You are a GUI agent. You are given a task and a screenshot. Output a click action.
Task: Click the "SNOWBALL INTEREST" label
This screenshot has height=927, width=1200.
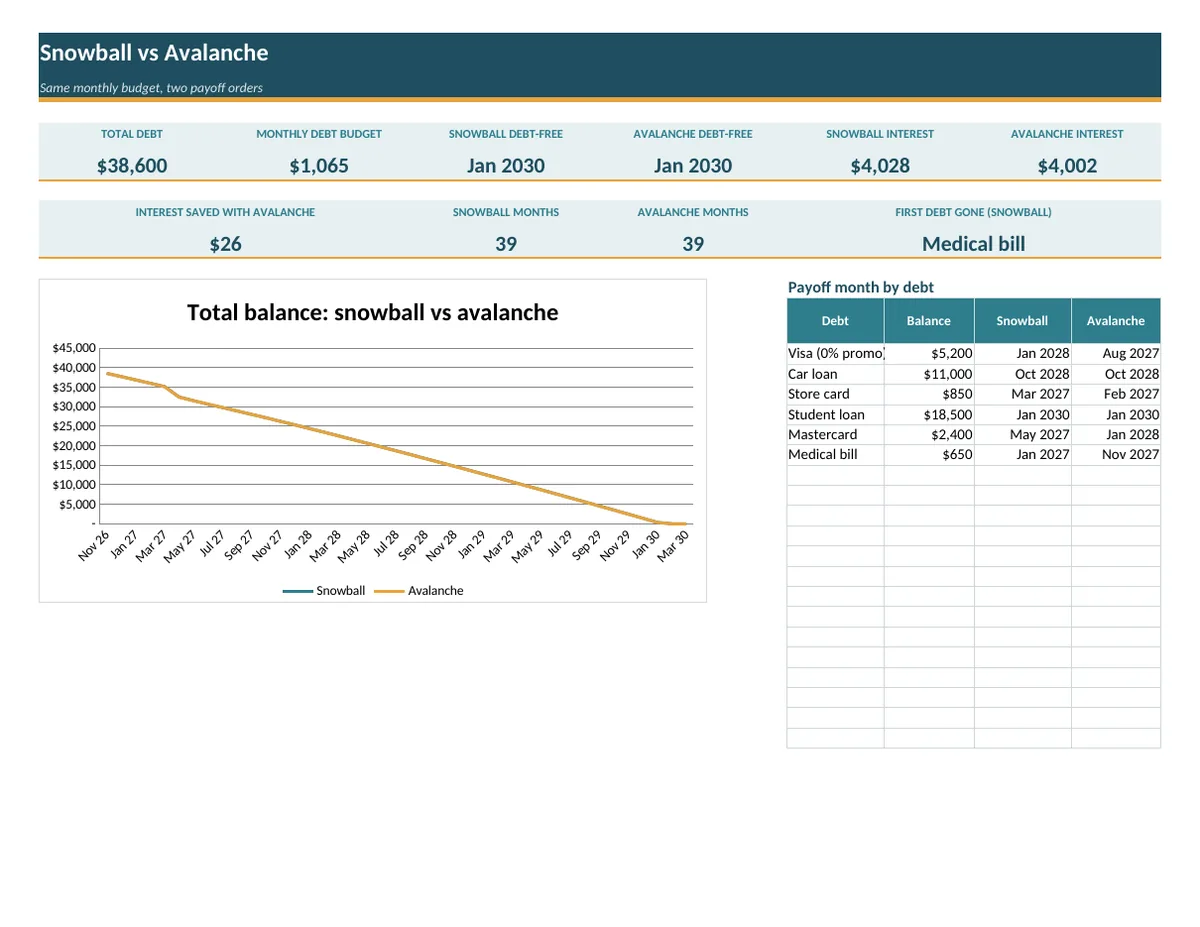point(880,134)
